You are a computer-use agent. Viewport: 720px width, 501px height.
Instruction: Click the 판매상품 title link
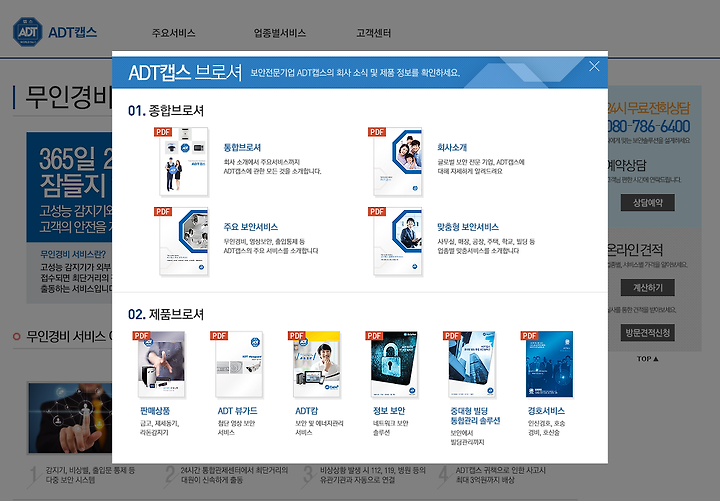click(155, 411)
